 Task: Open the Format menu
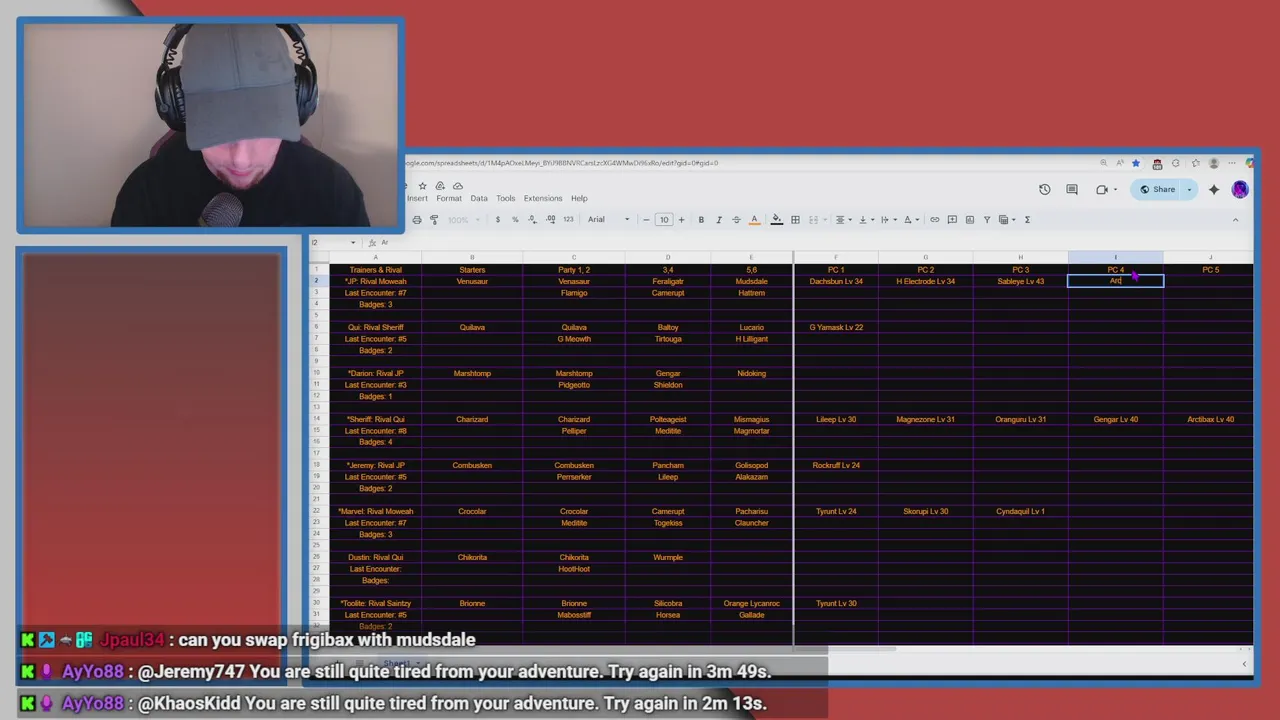coord(449,198)
